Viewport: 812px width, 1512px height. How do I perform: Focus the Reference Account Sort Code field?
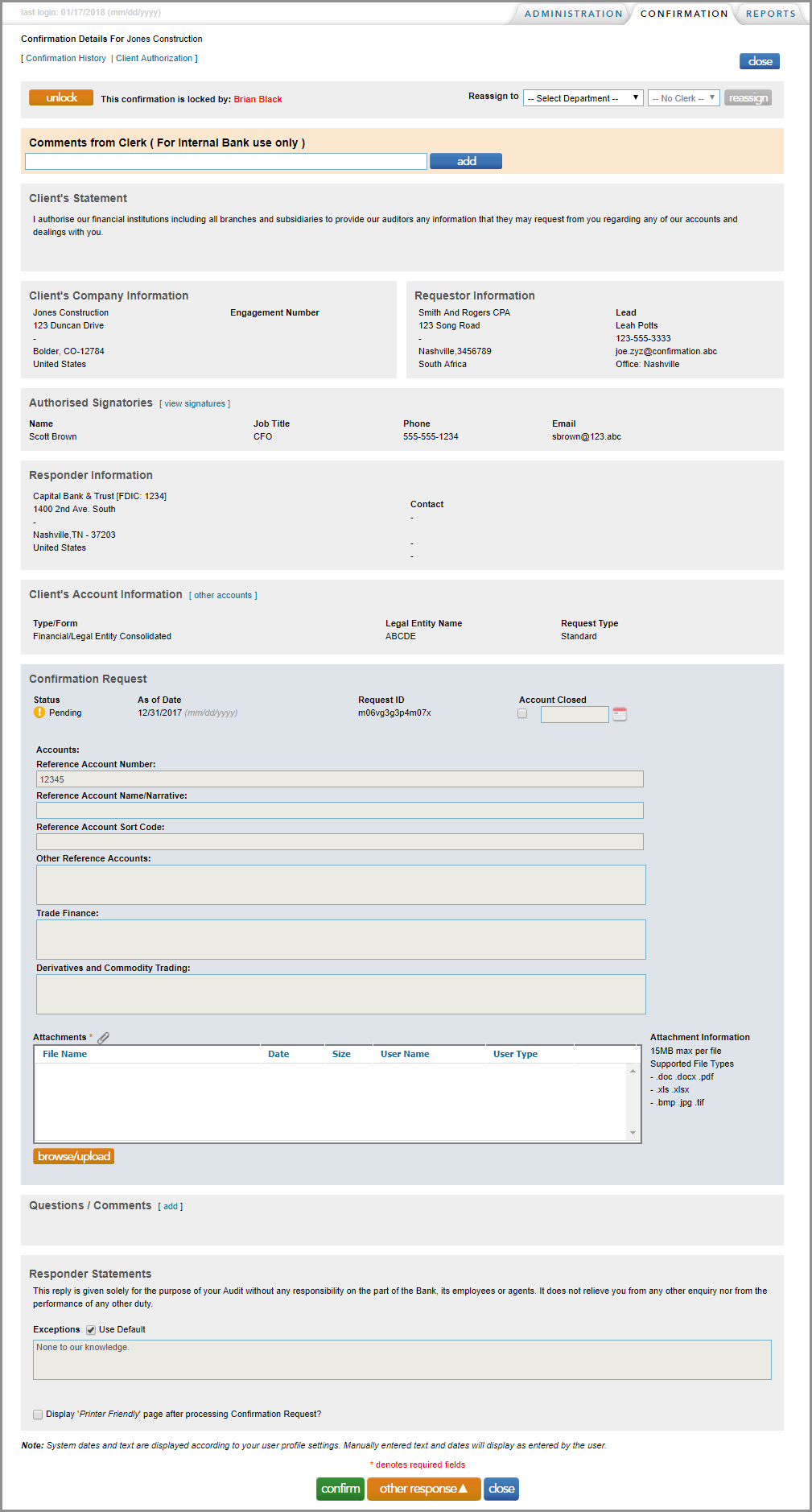(340, 842)
